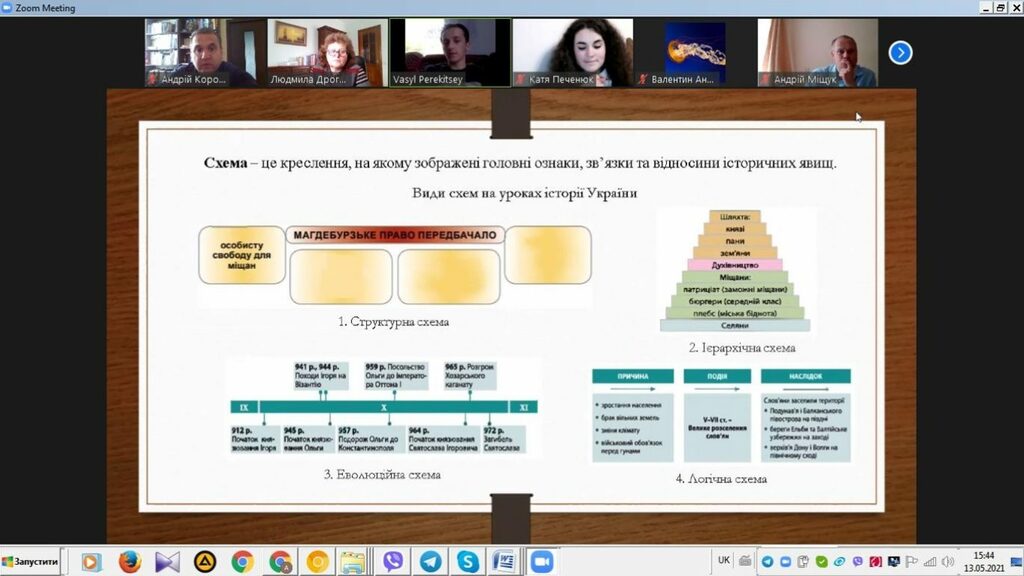Click the yellow Chrome Canary taskbar icon
This screenshot has height=576, width=1024.
(317, 562)
